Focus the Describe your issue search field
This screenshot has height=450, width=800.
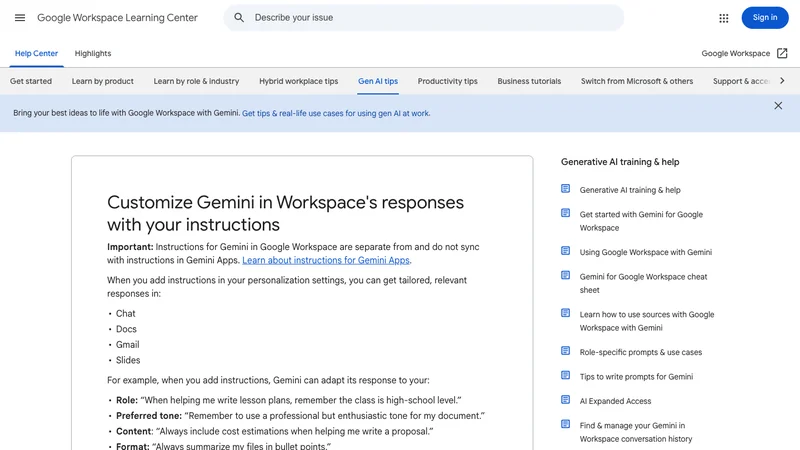coord(423,18)
